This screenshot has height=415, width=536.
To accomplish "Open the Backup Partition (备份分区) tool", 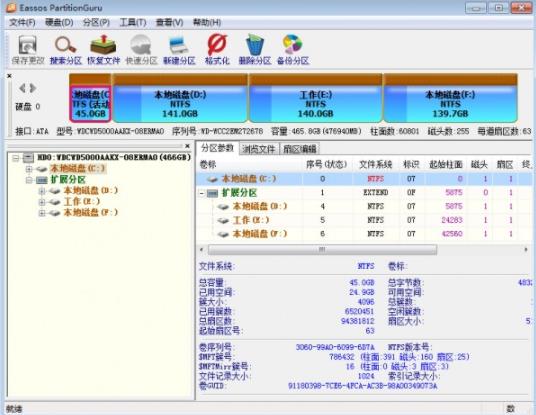I will [293, 50].
